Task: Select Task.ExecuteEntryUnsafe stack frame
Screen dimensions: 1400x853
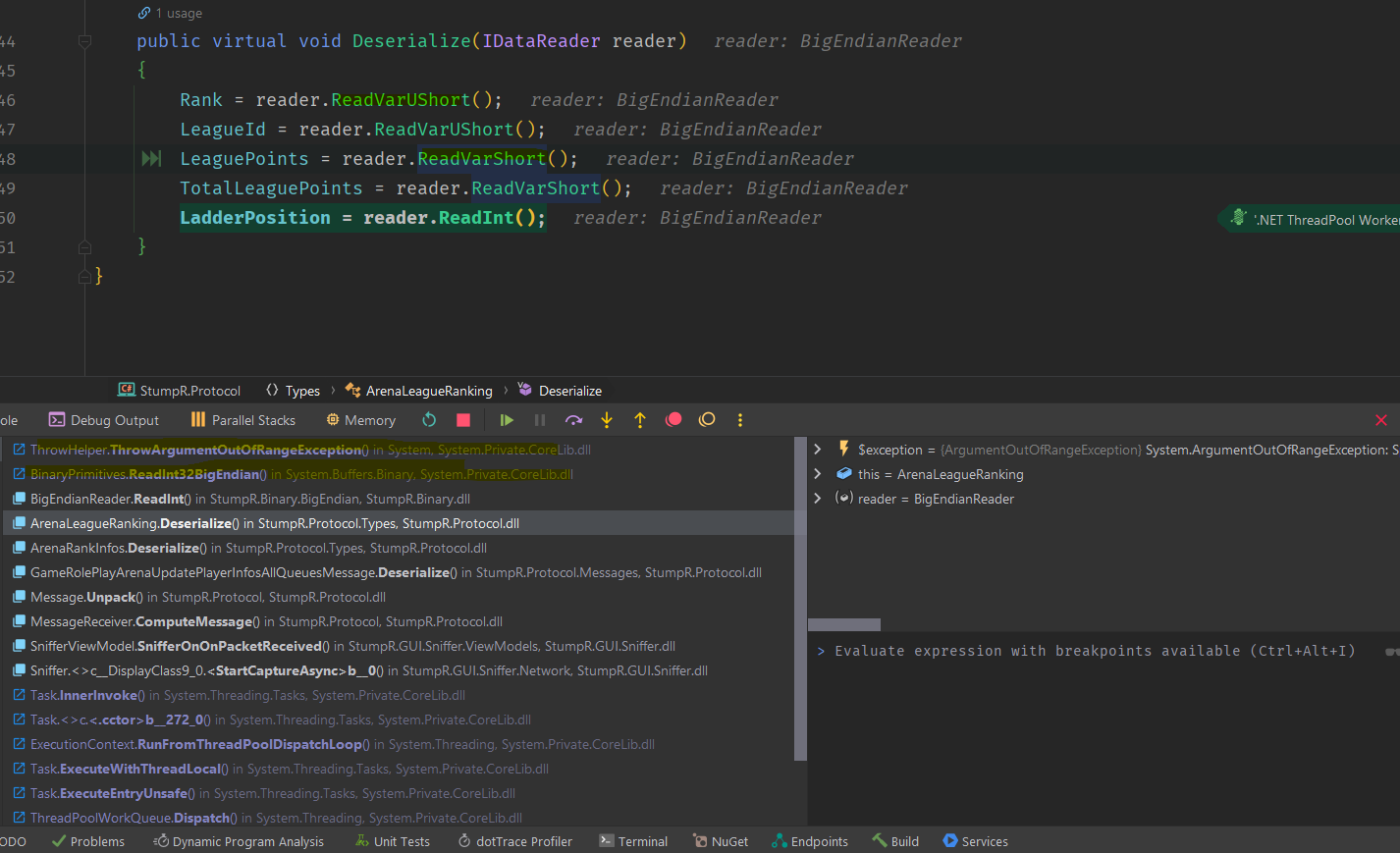Action: tap(399, 793)
